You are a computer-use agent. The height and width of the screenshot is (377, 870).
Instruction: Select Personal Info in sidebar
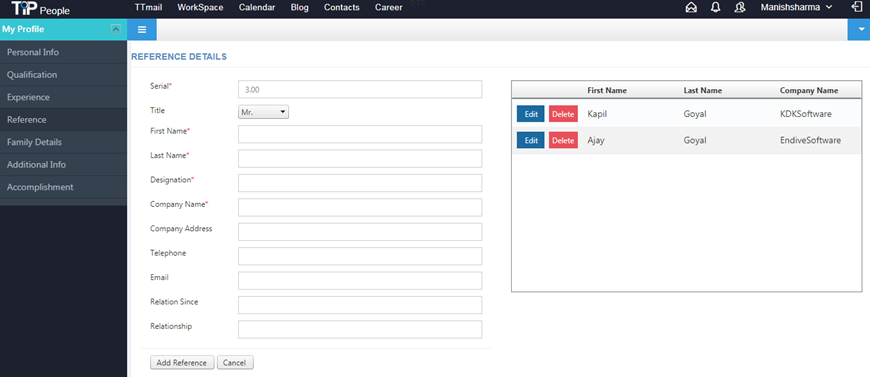click(63, 52)
